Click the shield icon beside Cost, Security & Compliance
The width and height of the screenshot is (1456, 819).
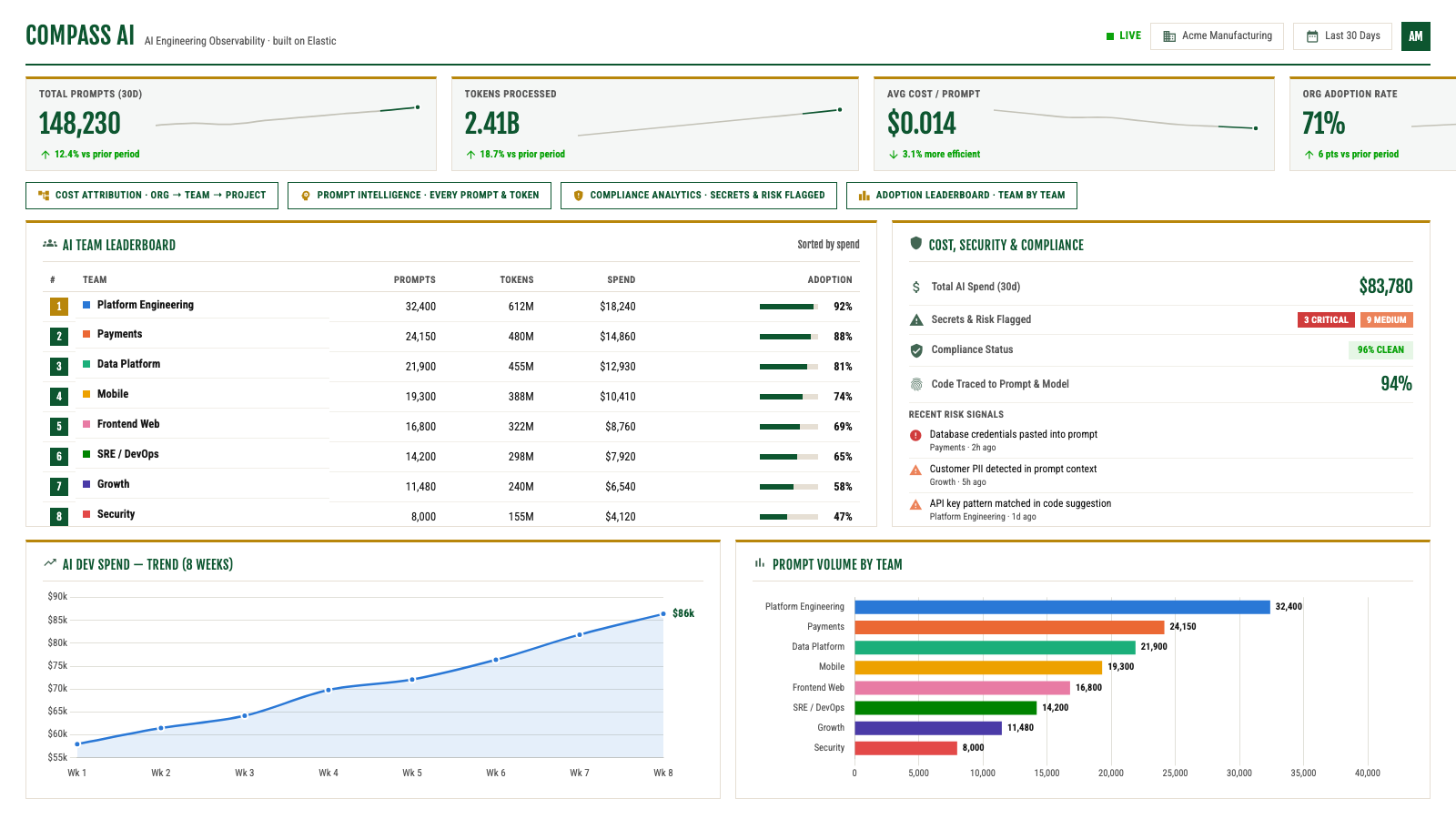coord(916,244)
